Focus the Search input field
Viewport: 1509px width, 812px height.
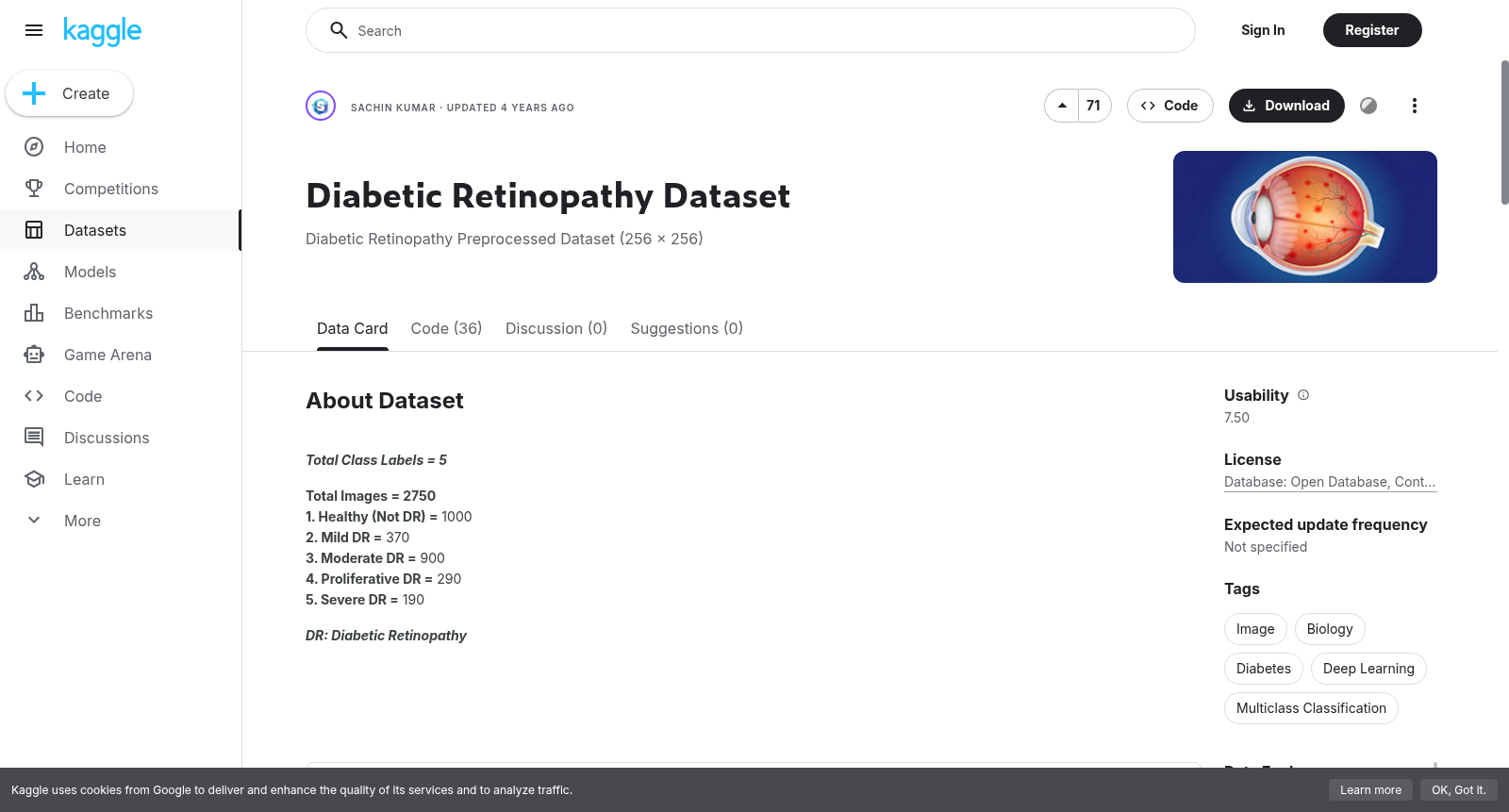click(751, 30)
